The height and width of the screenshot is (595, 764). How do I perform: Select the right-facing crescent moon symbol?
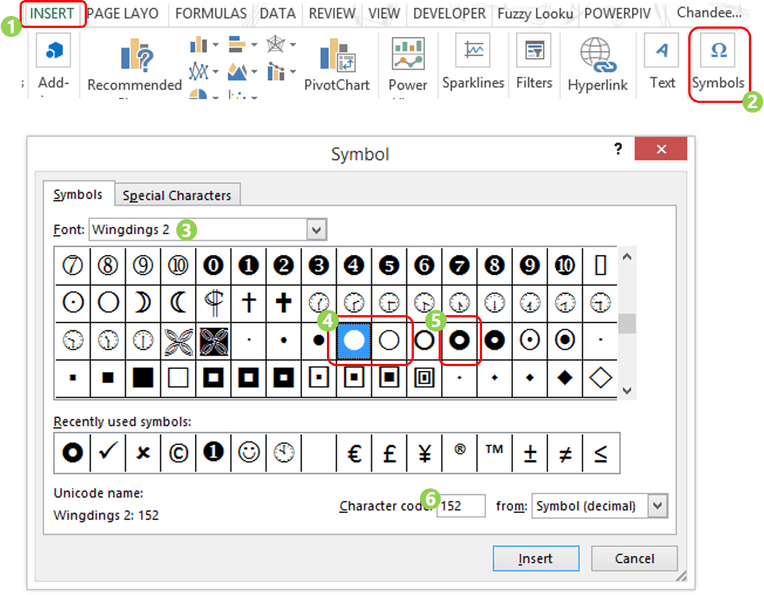[x=143, y=303]
